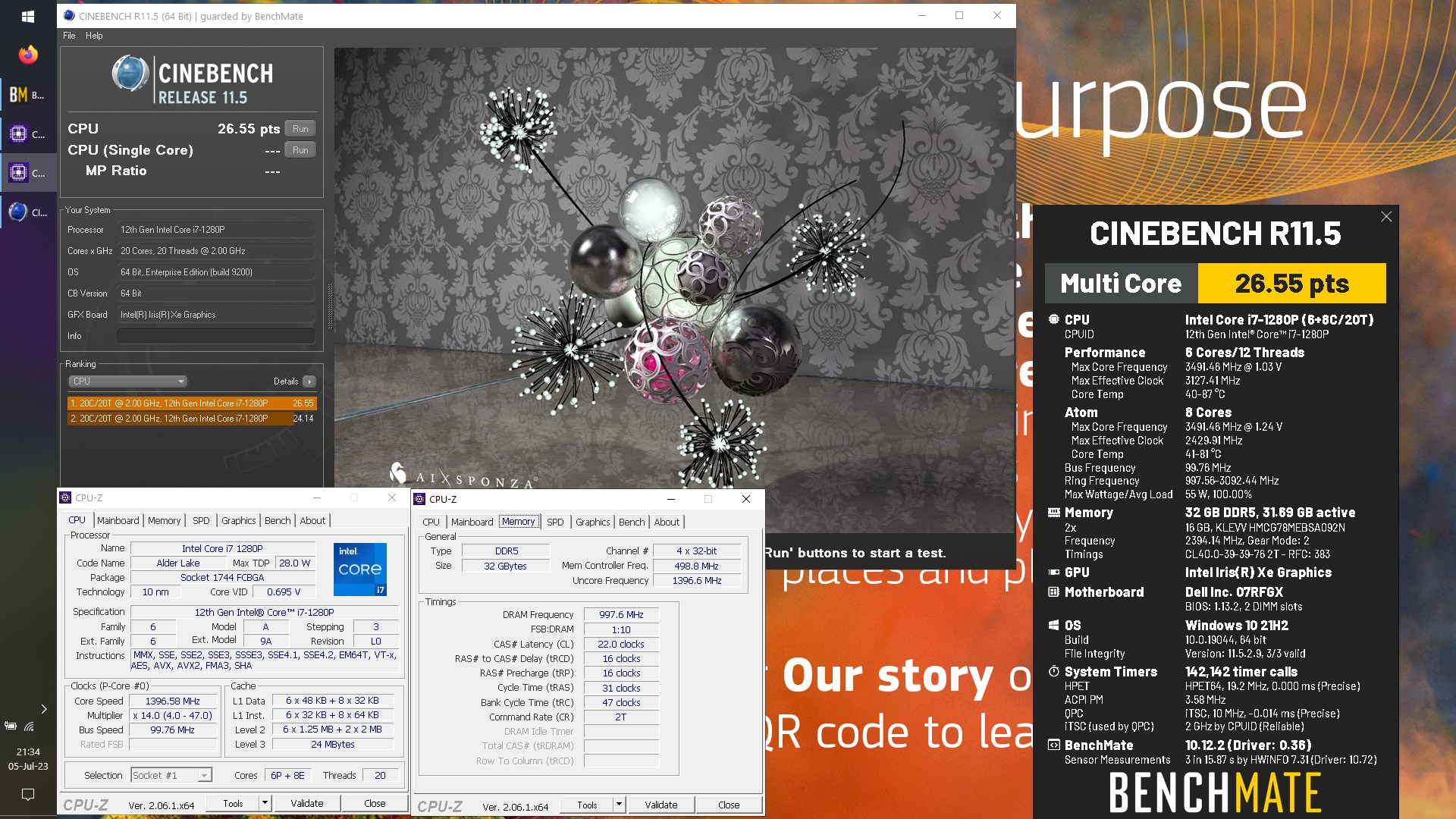This screenshot has width=1456, height=819.
Task: Click Tools button in left CPU-Z
Action: pyautogui.click(x=233, y=803)
